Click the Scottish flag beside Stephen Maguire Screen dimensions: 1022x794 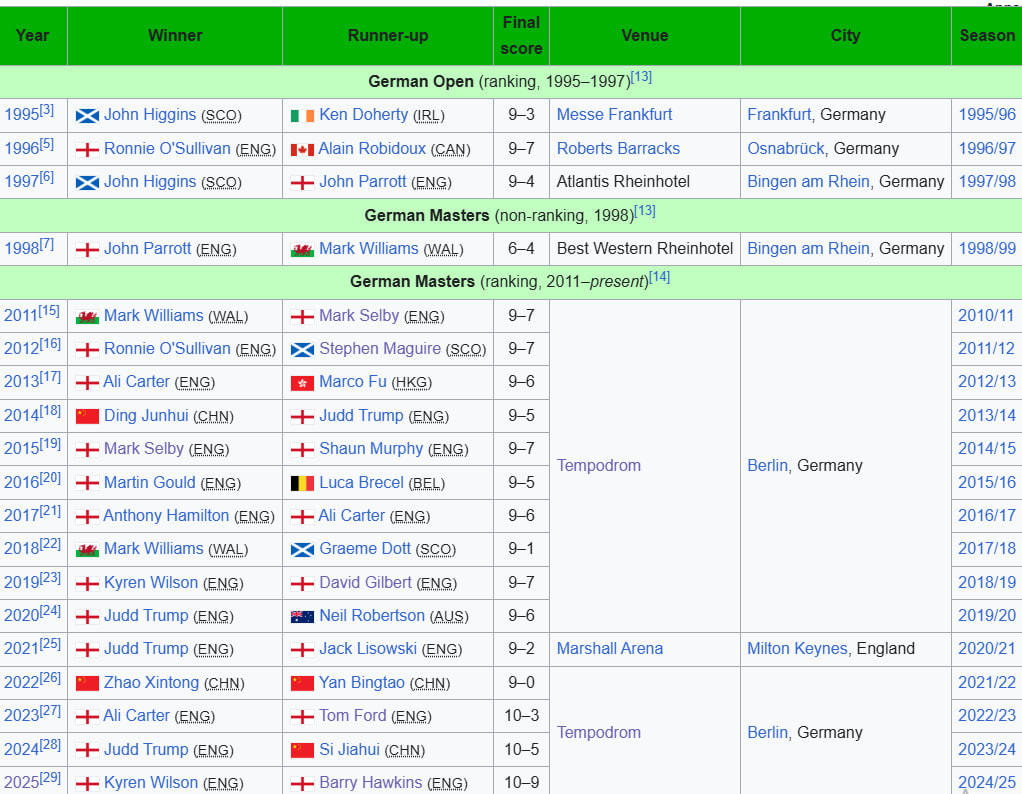302,350
